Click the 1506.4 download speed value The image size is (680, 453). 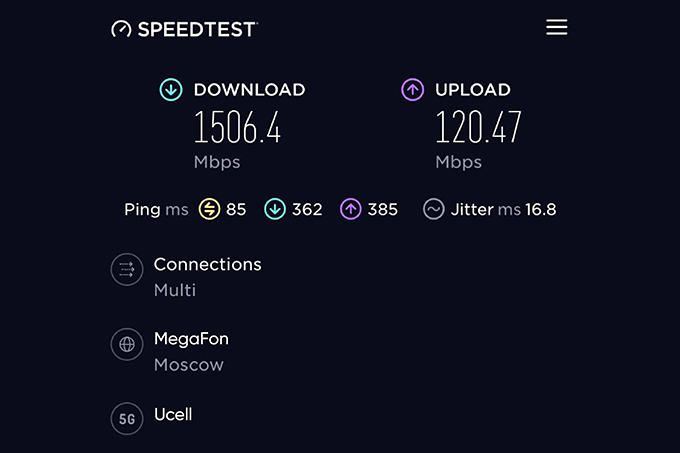point(237,127)
